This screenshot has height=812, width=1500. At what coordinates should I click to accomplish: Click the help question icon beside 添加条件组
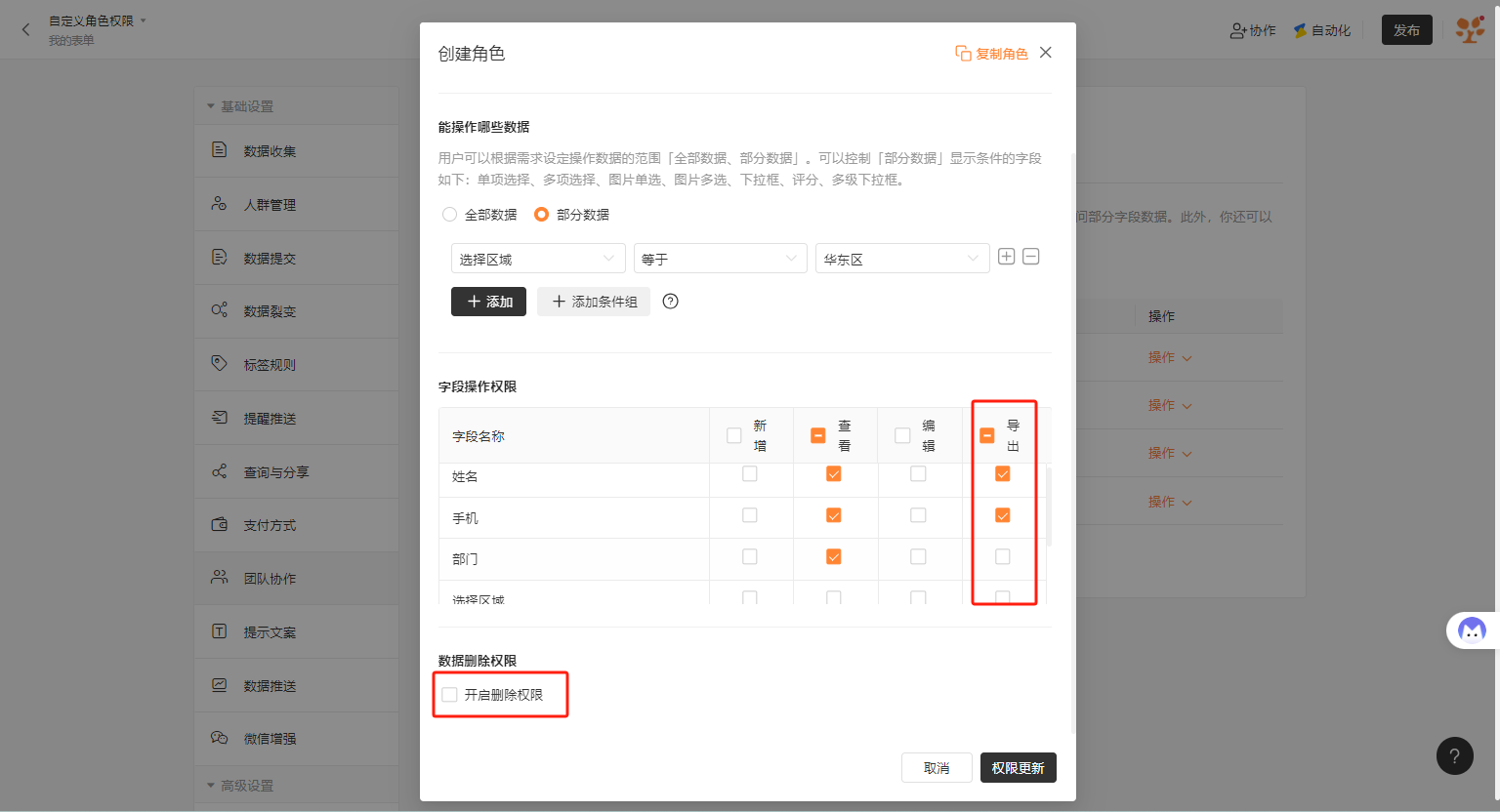pos(670,302)
